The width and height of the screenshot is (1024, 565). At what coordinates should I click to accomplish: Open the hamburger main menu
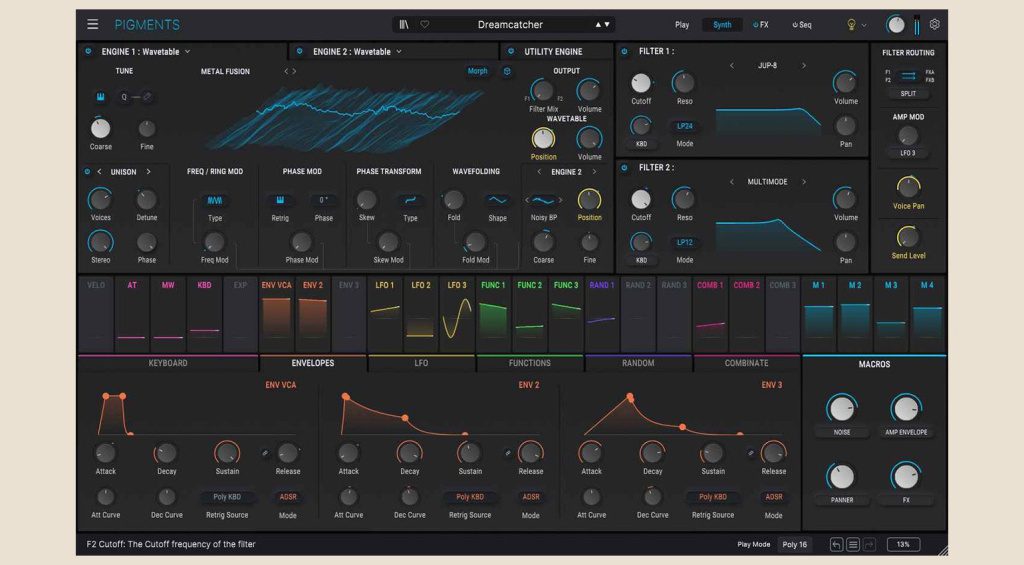tap(93, 24)
